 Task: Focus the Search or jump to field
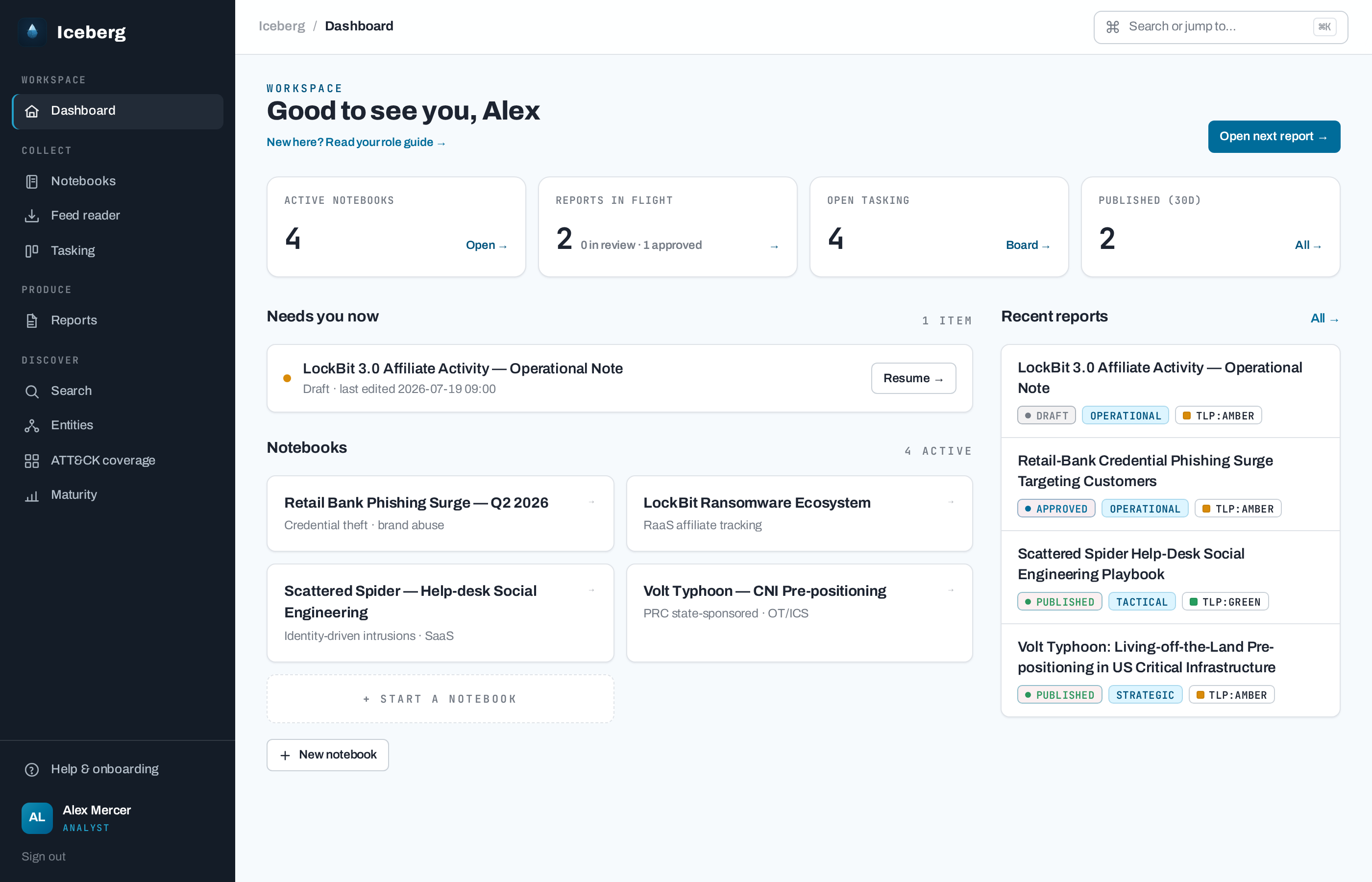pyautogui.click(x=1220, y=27)
